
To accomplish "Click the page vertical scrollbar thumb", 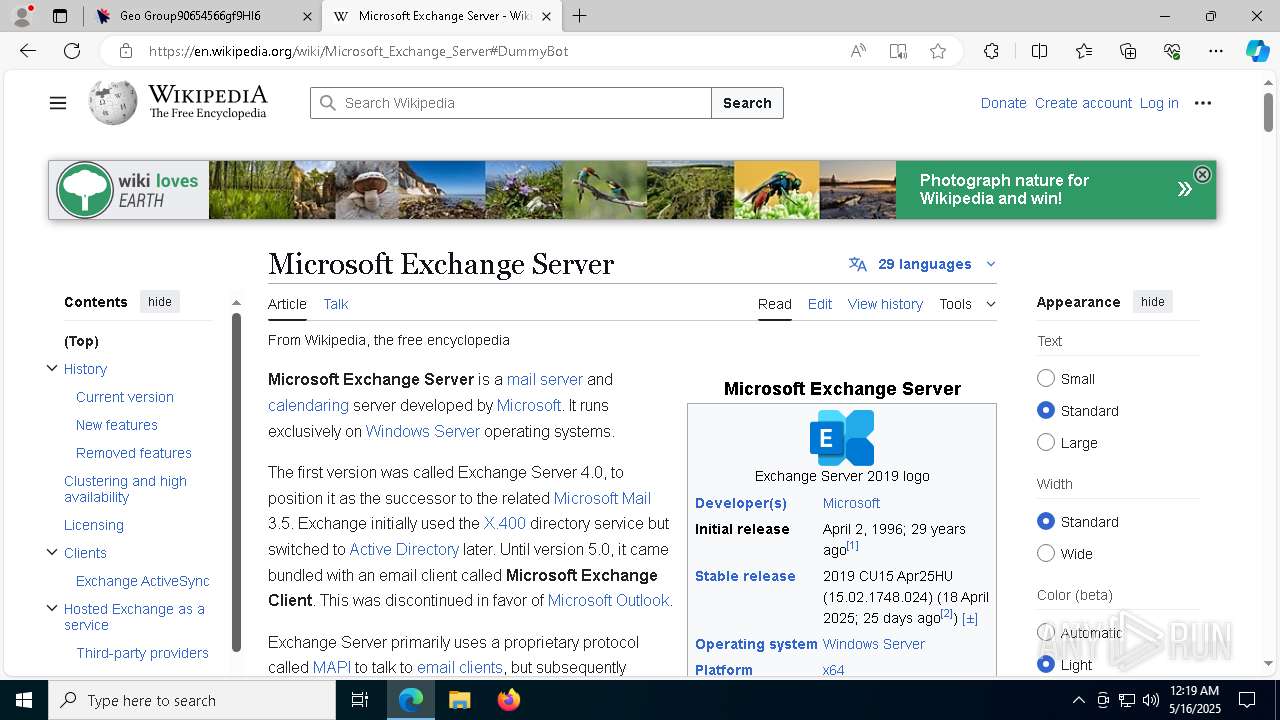I will (1268, 110).
